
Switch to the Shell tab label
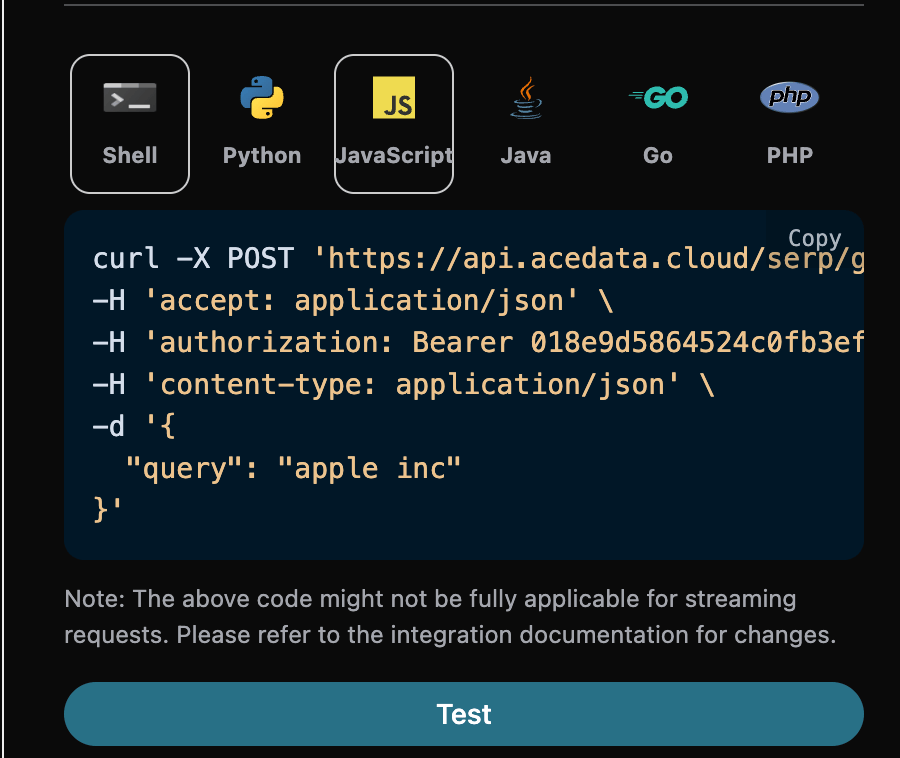click(x=130, y=156)
